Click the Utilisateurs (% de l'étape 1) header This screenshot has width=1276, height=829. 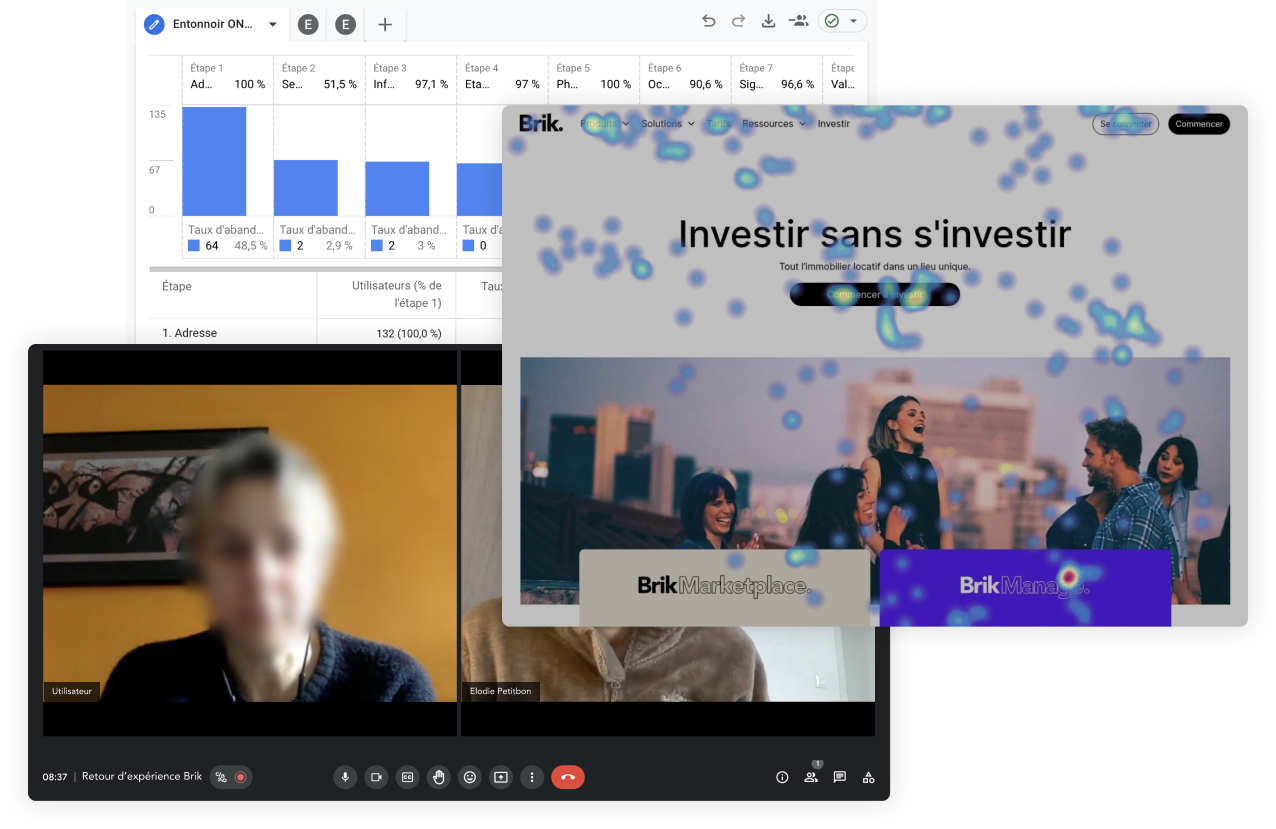point(397,294)
